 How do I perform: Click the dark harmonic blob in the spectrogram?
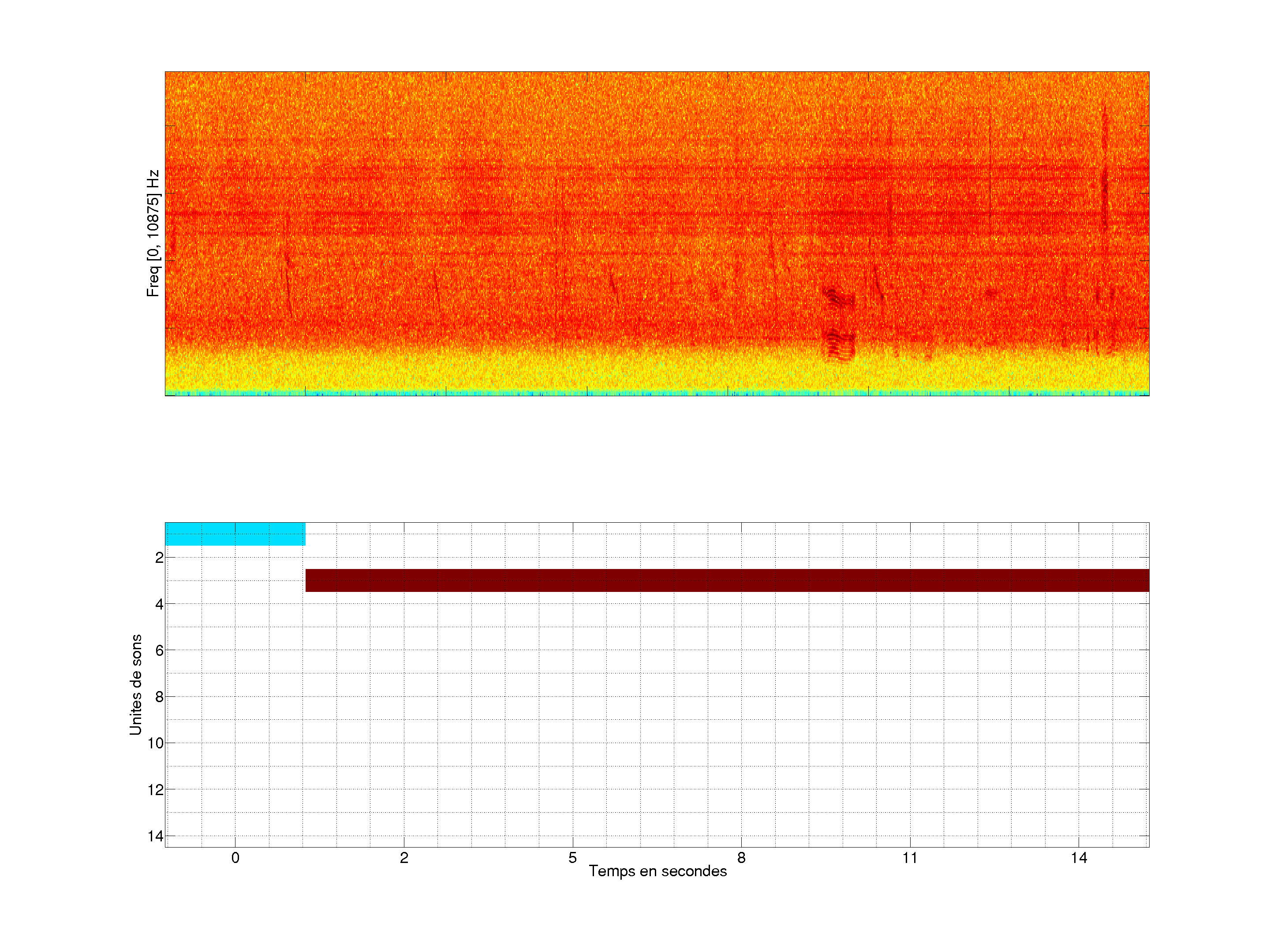(839, 344)
